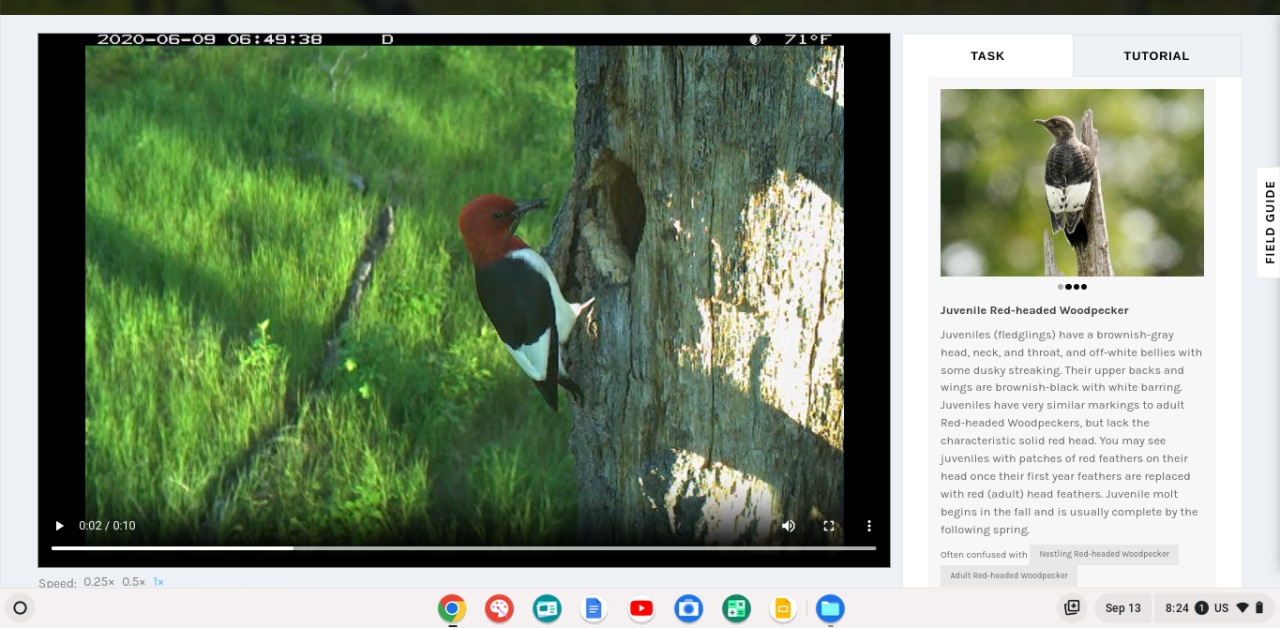Open the Files app
Screen dimensions: 1280x628
pos(830,608)
